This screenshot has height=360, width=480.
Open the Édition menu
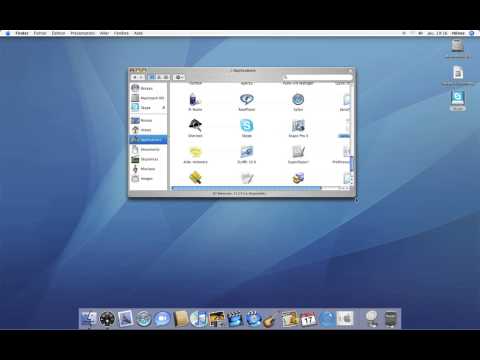point(58,33)
